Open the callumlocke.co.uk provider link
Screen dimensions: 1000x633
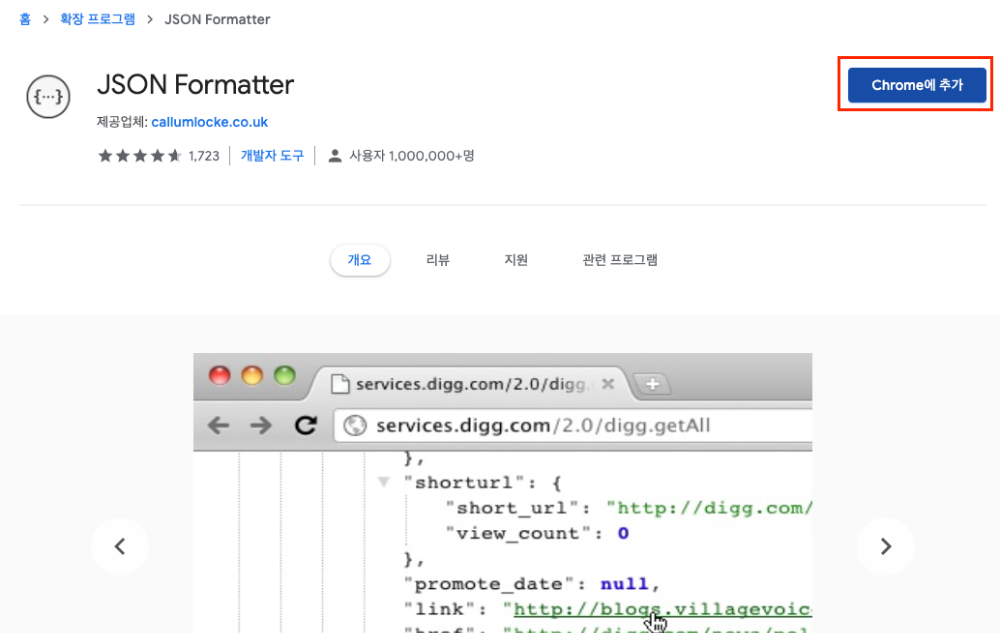(x=209, y=122)
